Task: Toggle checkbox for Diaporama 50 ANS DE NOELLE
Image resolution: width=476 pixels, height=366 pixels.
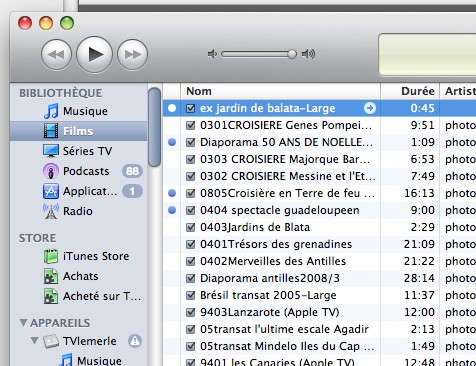Action: tap(190, 142)
